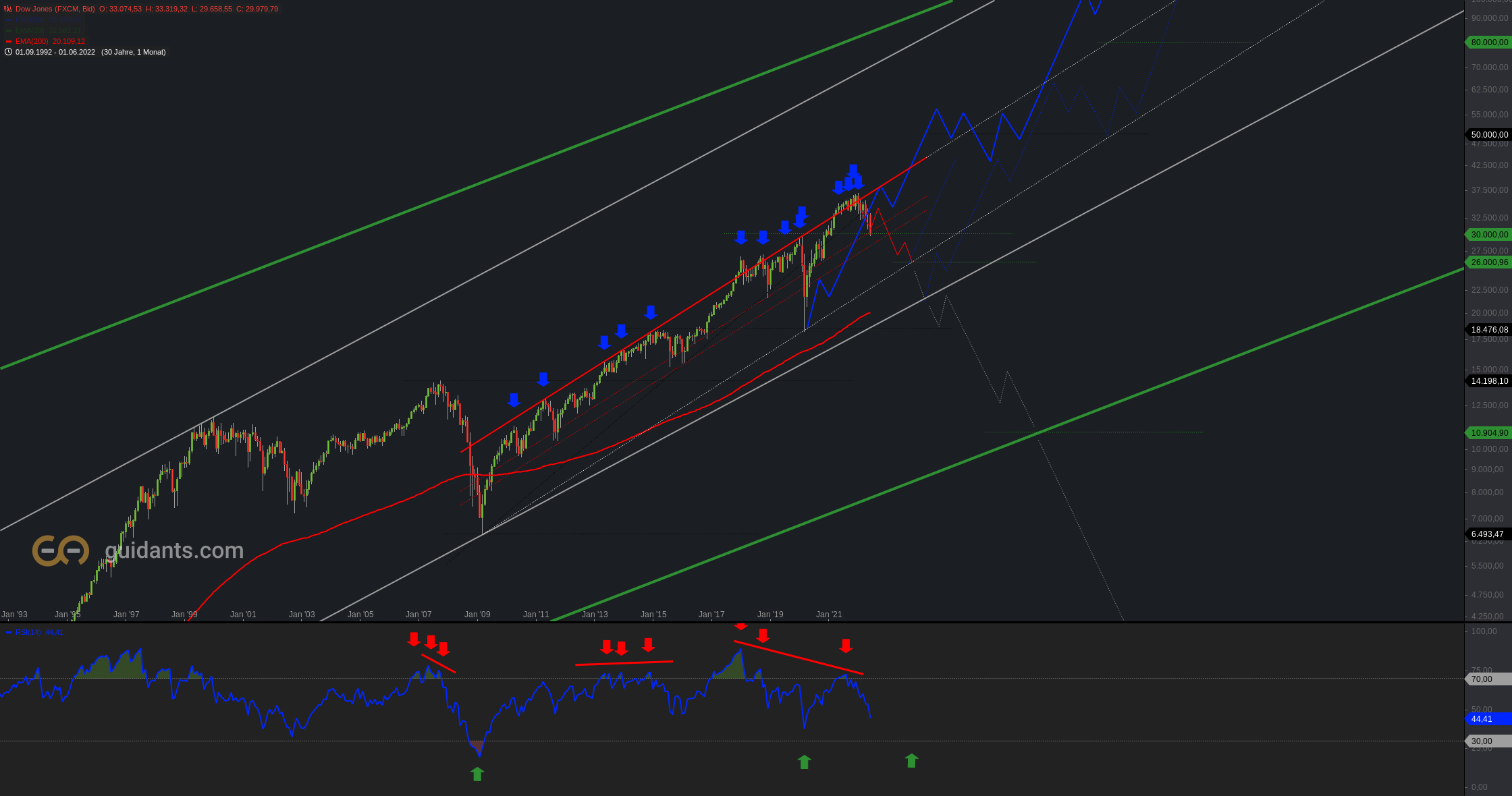Select the rightmost red down arrow in RSI panel
The height and width of the screenshot is (796, 1512).
click(846, 646)
